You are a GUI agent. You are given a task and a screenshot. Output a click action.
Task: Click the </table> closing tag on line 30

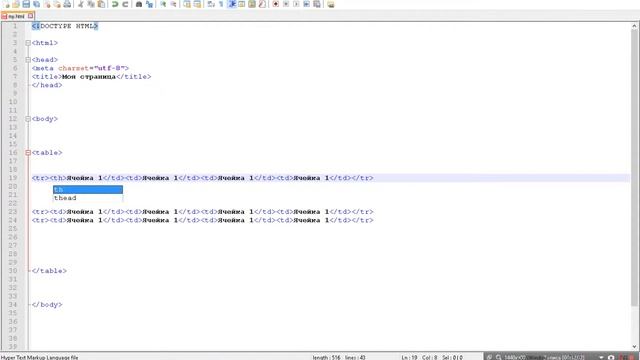[49, 271]
